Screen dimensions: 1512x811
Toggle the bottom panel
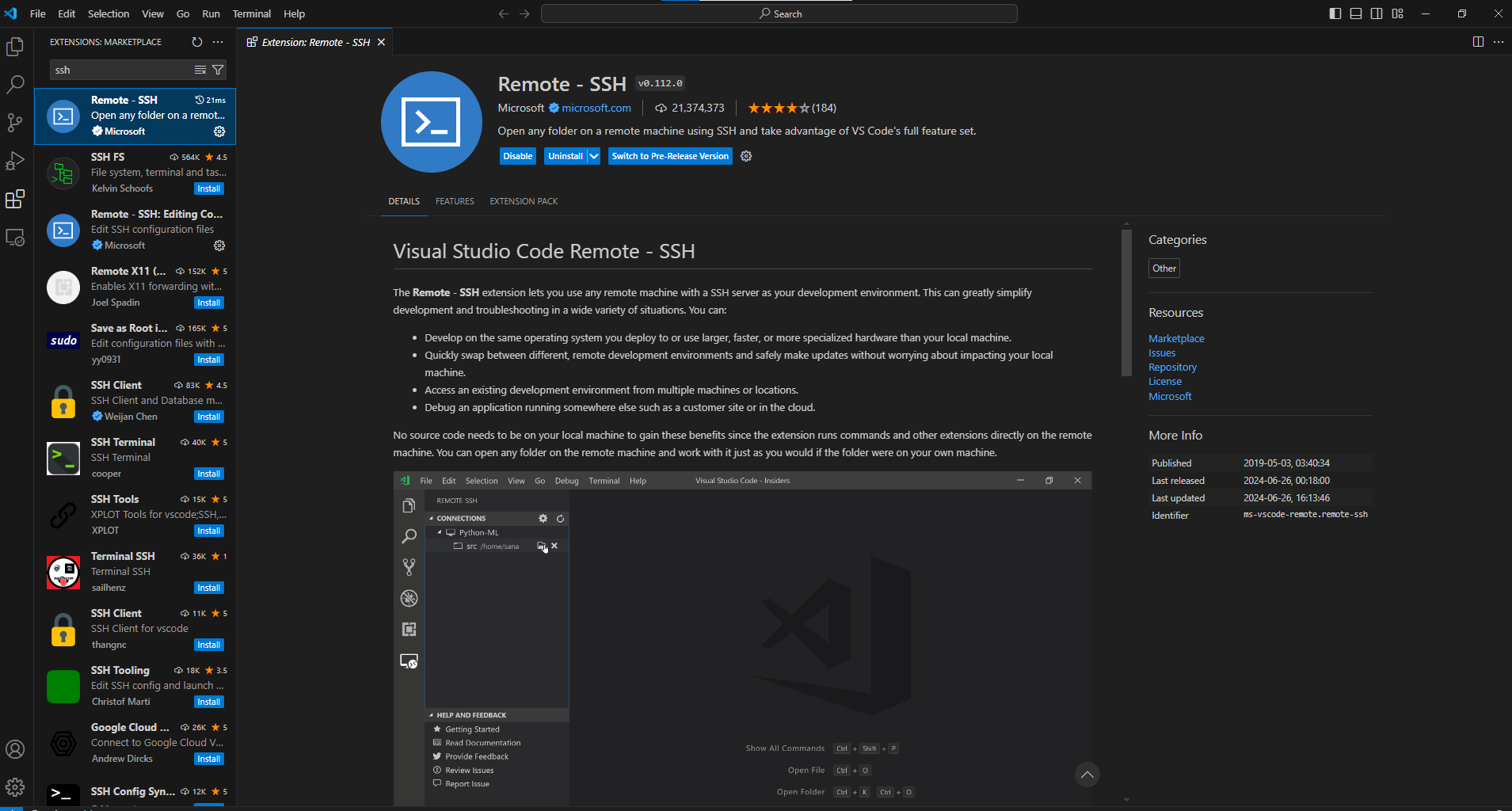coord(1356,13)
